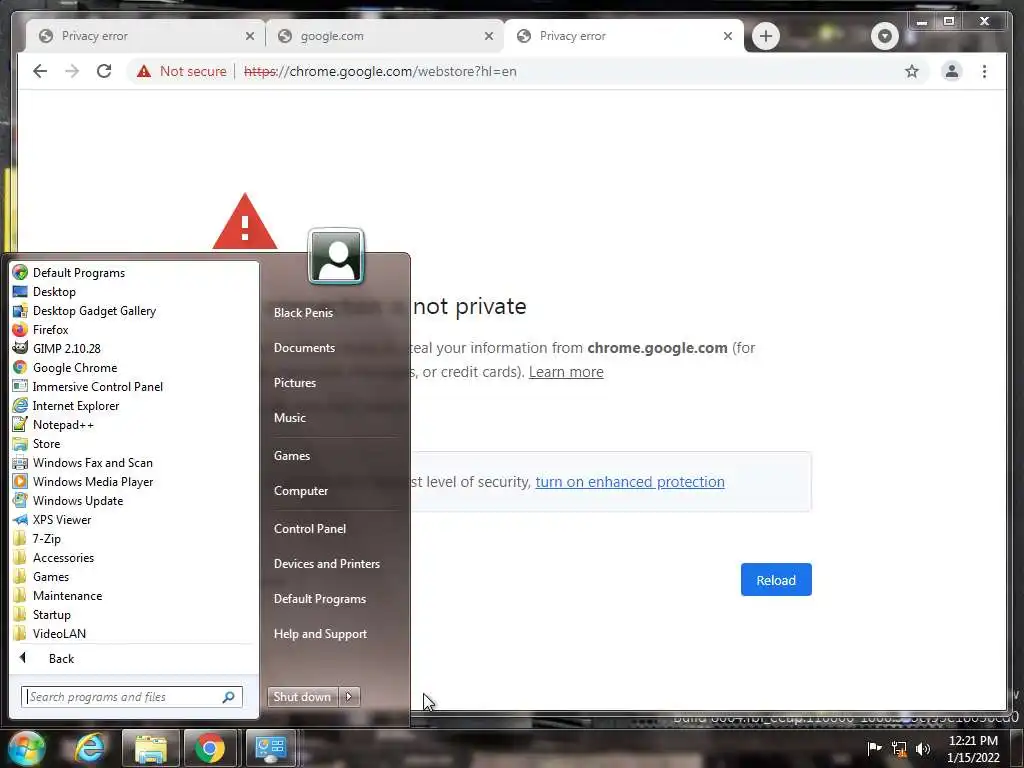
Task: Open Help and Support
Action: pyautogui.click(x=320, y=634)
